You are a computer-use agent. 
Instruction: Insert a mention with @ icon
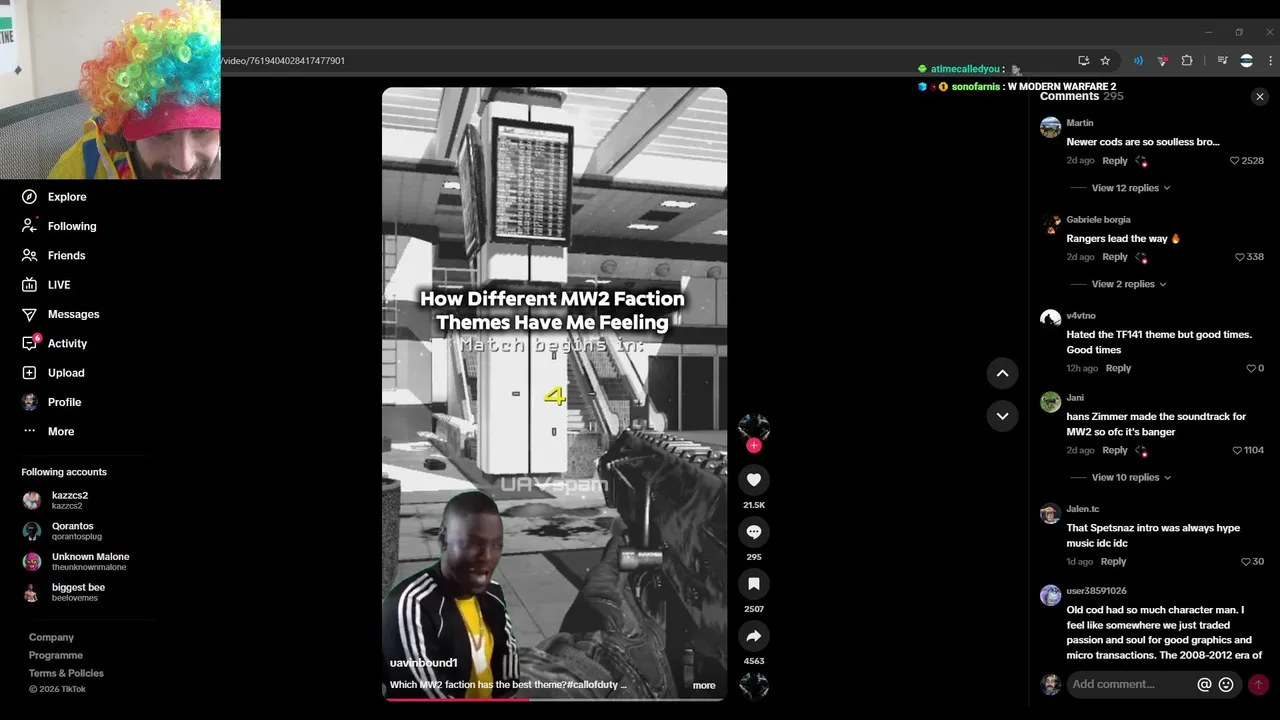pyautogui.click(x=1204, y=685)
